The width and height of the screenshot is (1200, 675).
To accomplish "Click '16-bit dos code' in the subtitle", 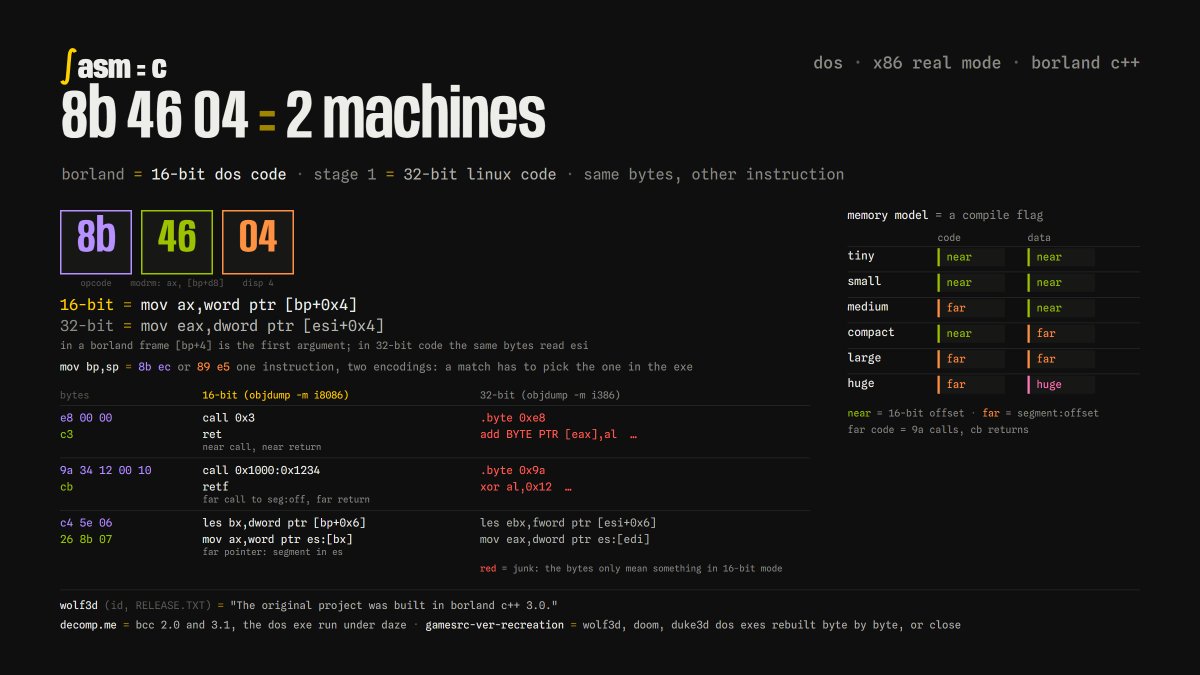I will 218,174.
